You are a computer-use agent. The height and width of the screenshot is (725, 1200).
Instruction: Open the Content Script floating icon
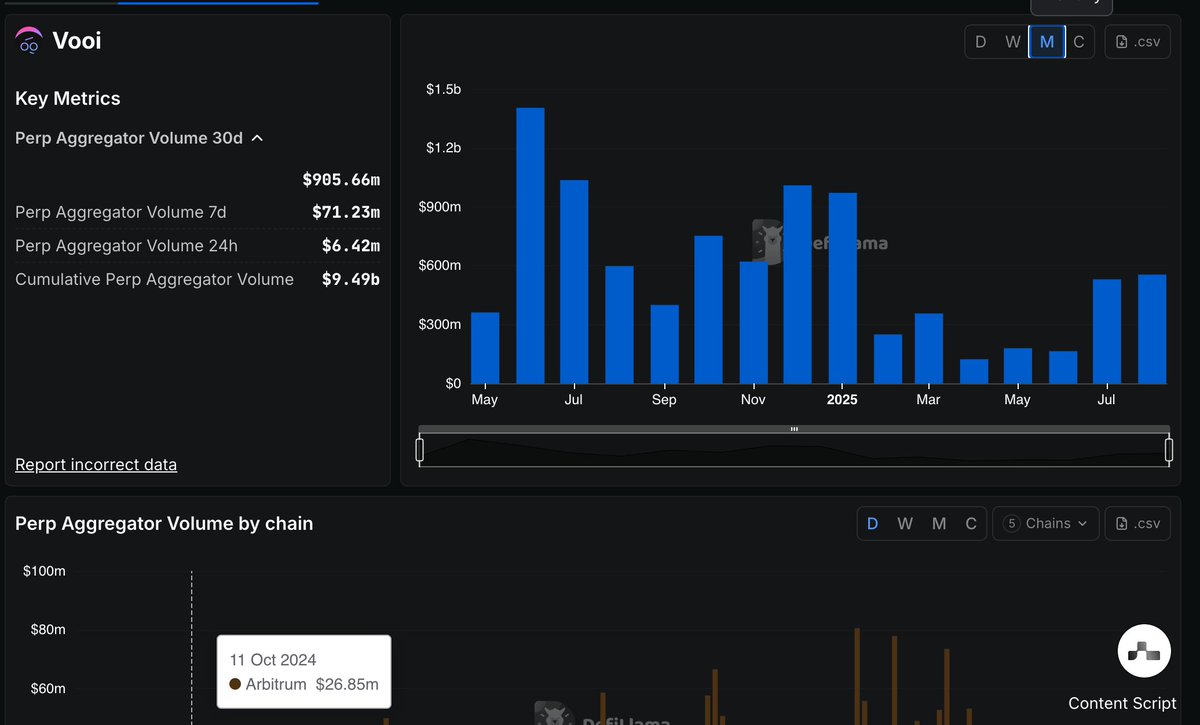(1144, 652)
